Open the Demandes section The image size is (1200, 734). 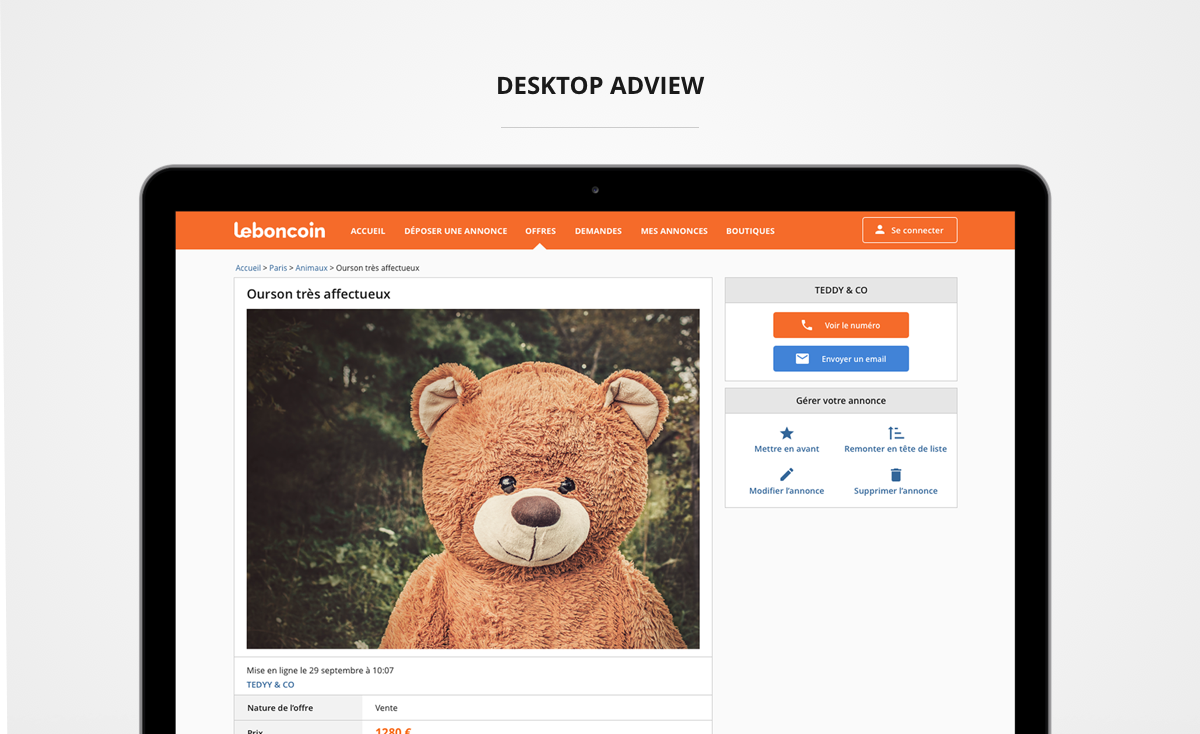tap(598, 231)
